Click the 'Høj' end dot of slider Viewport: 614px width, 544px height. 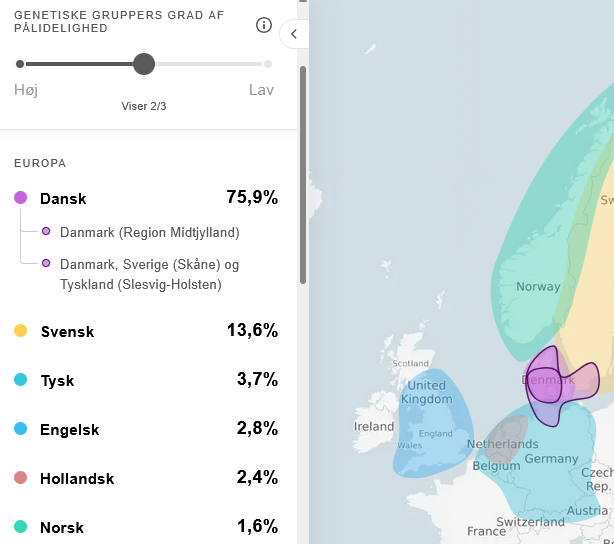click(20, 64)
